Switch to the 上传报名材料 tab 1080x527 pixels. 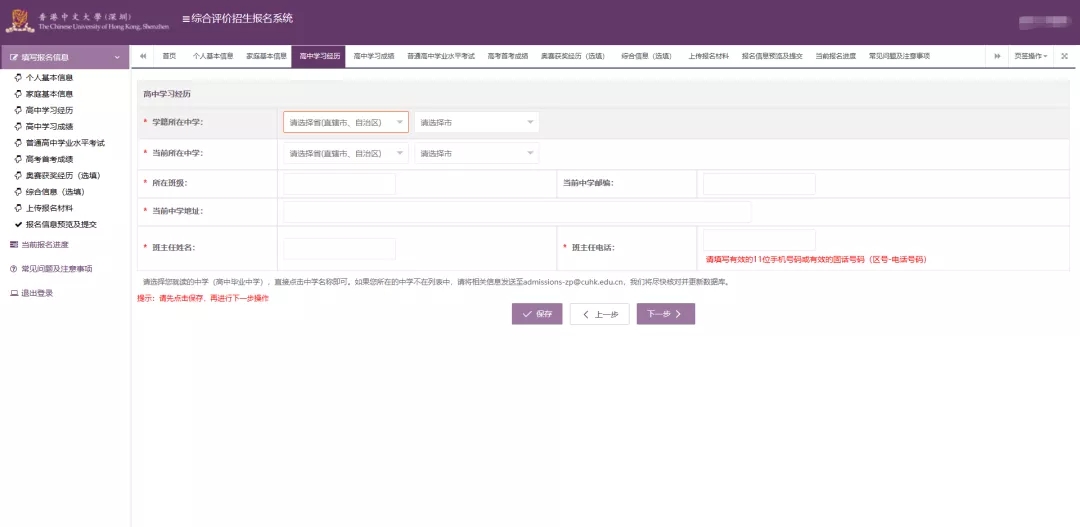tap(708, 56)
